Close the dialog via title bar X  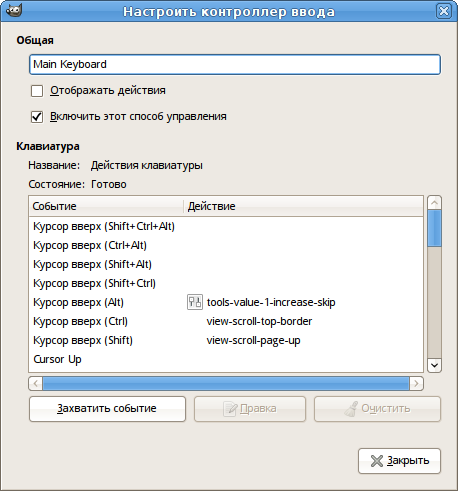tap(444, 11)
